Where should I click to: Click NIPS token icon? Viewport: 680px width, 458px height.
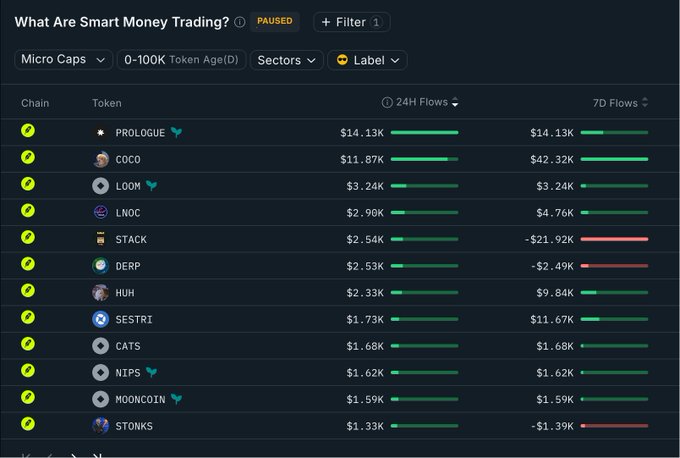[x=101, y=373]
